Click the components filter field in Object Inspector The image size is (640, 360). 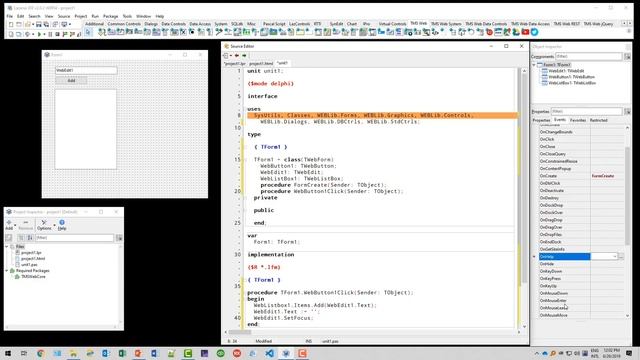click(x=589, y=56)
